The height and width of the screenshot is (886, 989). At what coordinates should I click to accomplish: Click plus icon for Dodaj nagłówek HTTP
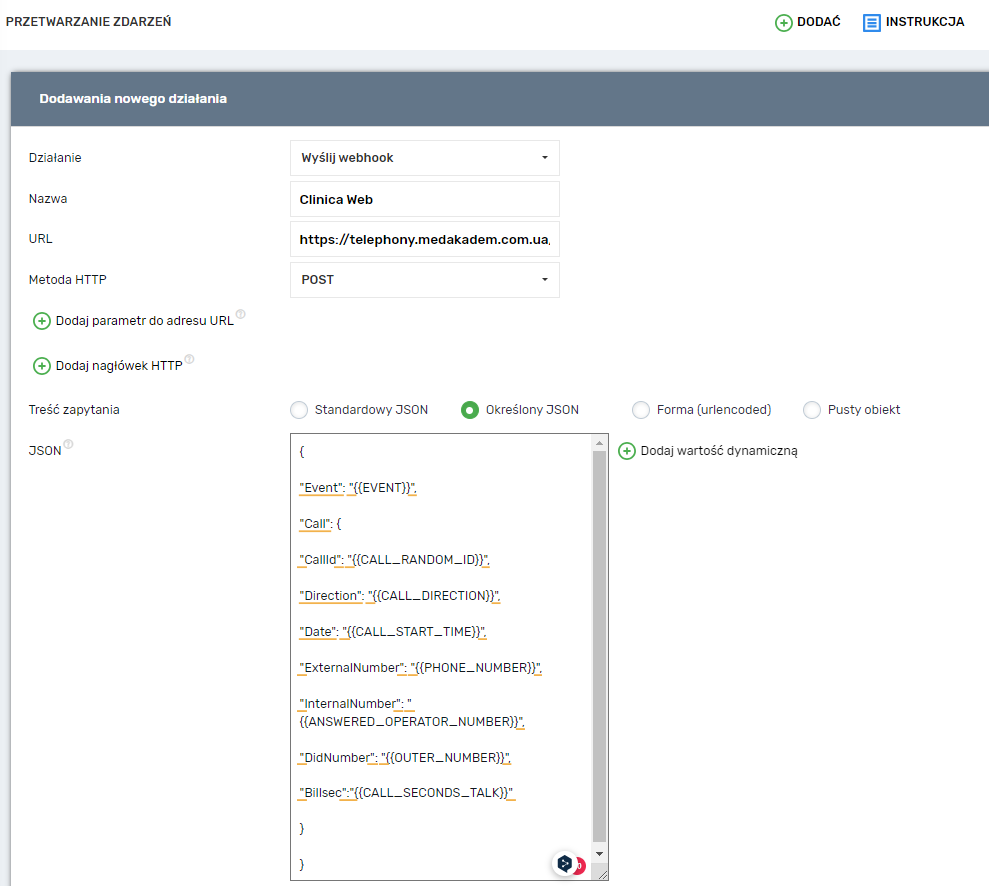[42, 366]
